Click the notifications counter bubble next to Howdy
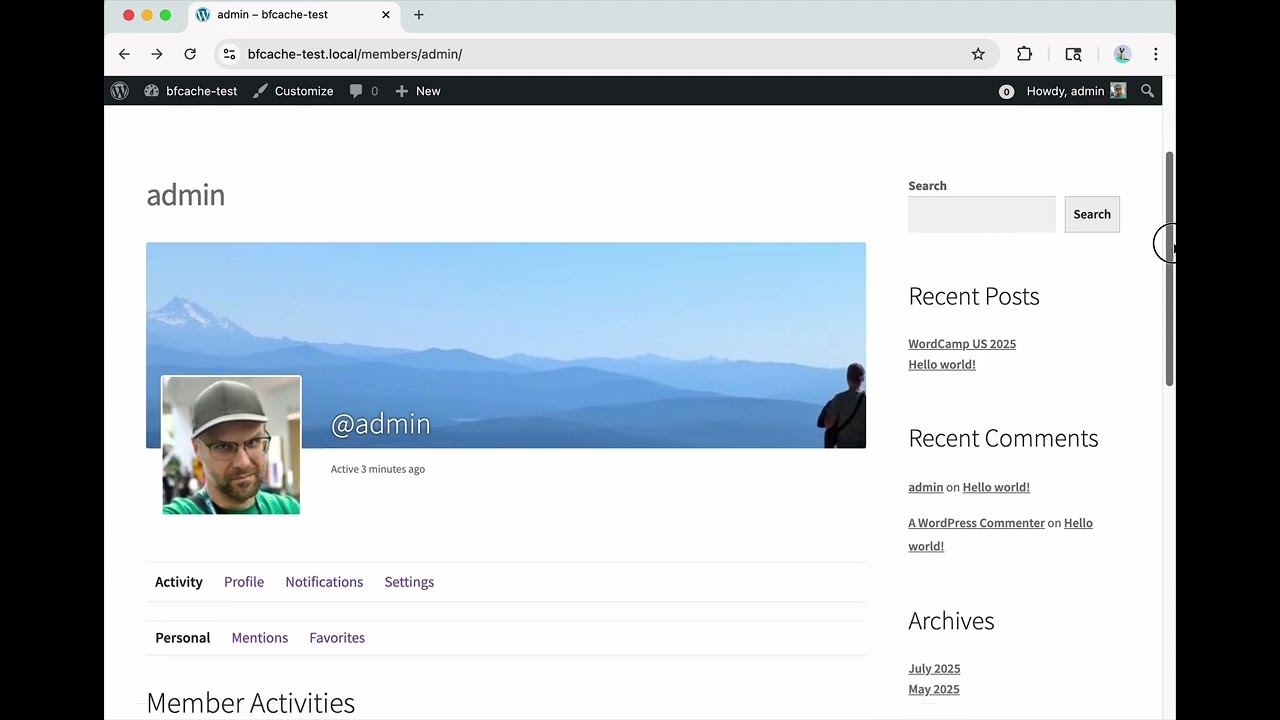Viewport: 1280px width, 720px height. pyautogui.click(x=1006, y=91)
